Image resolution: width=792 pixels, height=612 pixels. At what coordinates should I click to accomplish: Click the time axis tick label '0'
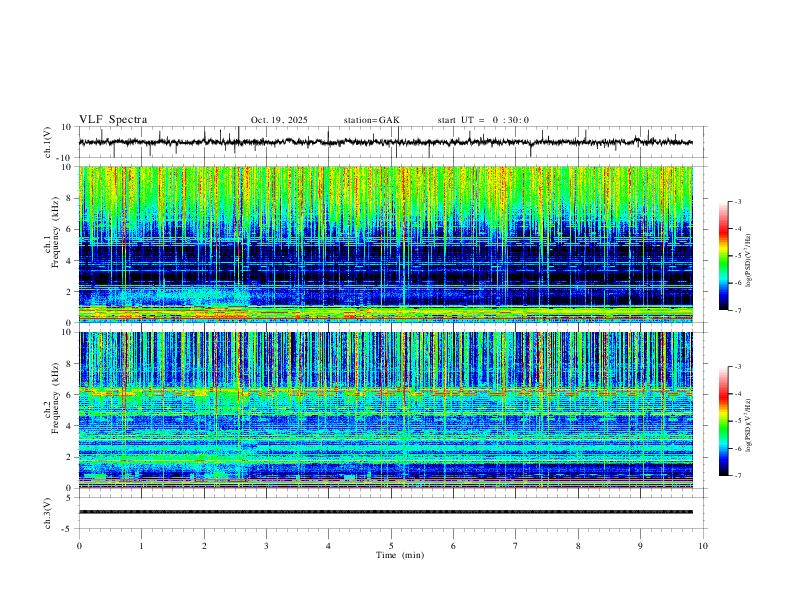(79, 546)
